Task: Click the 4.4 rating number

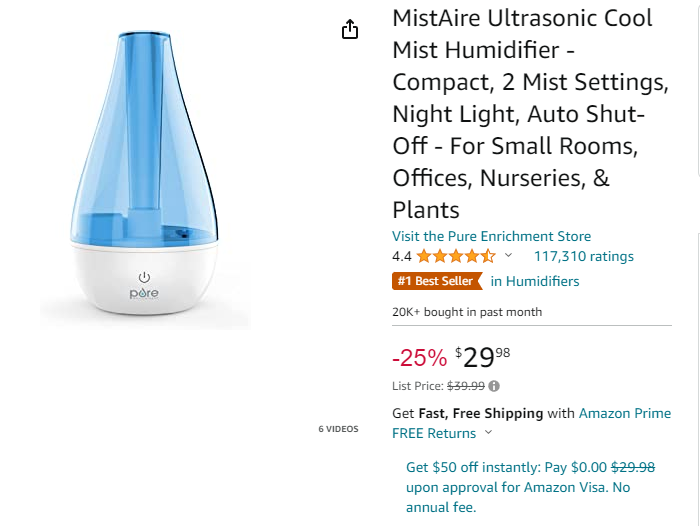Action: coord(402,256)
